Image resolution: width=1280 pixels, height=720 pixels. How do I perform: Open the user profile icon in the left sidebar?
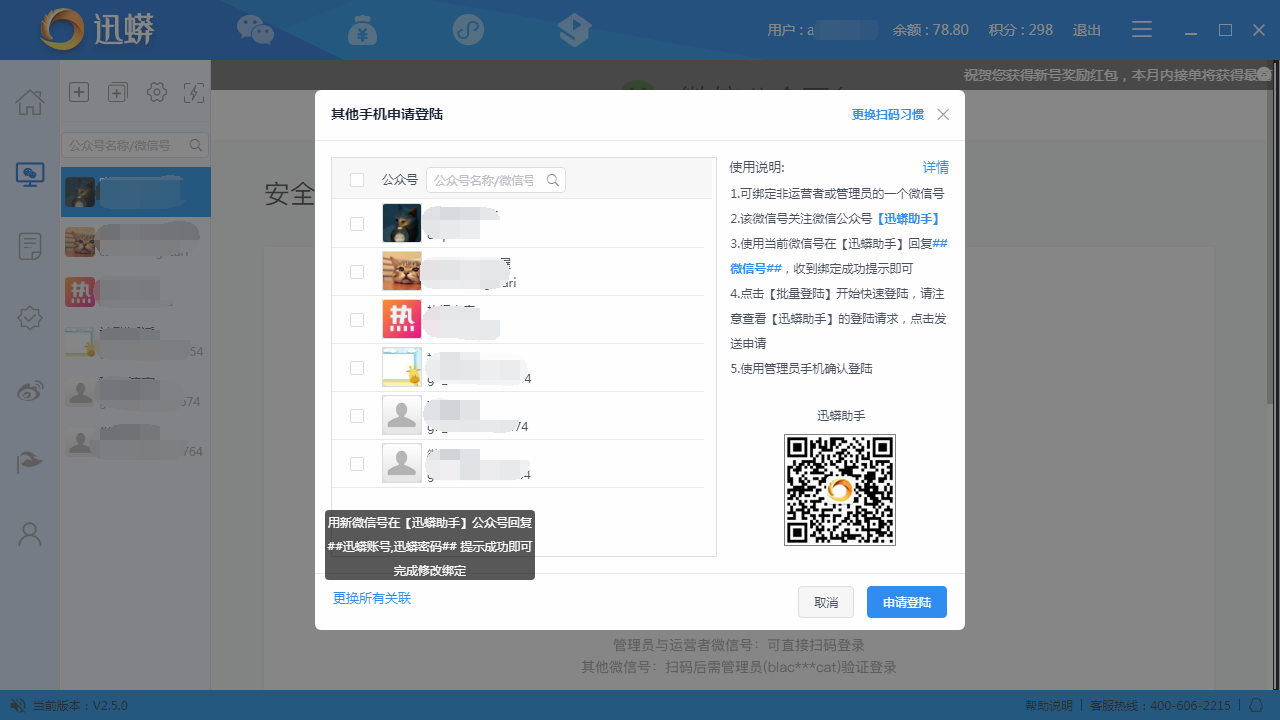point(30,534)
